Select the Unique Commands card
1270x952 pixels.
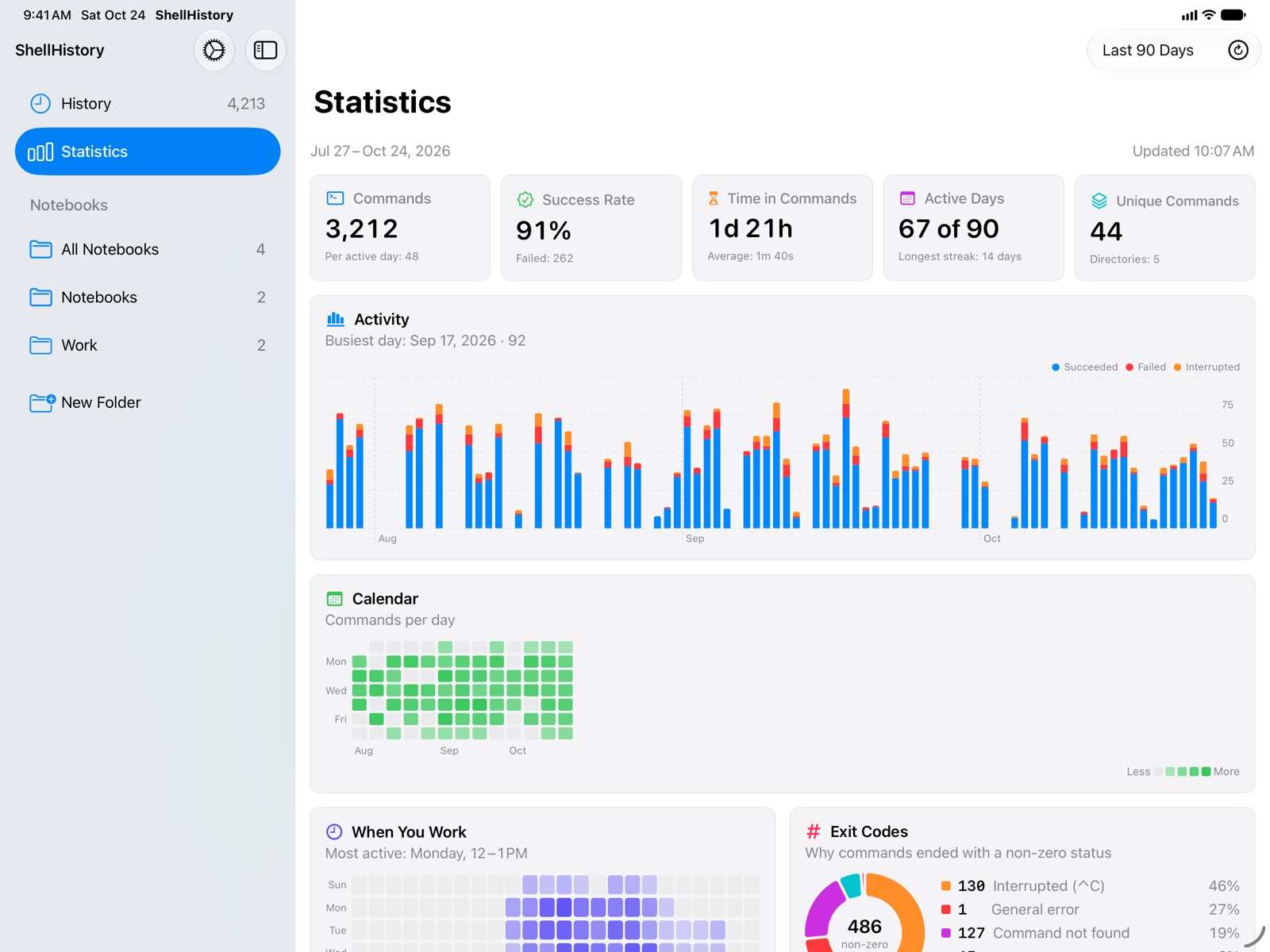tap(1165, 228)
